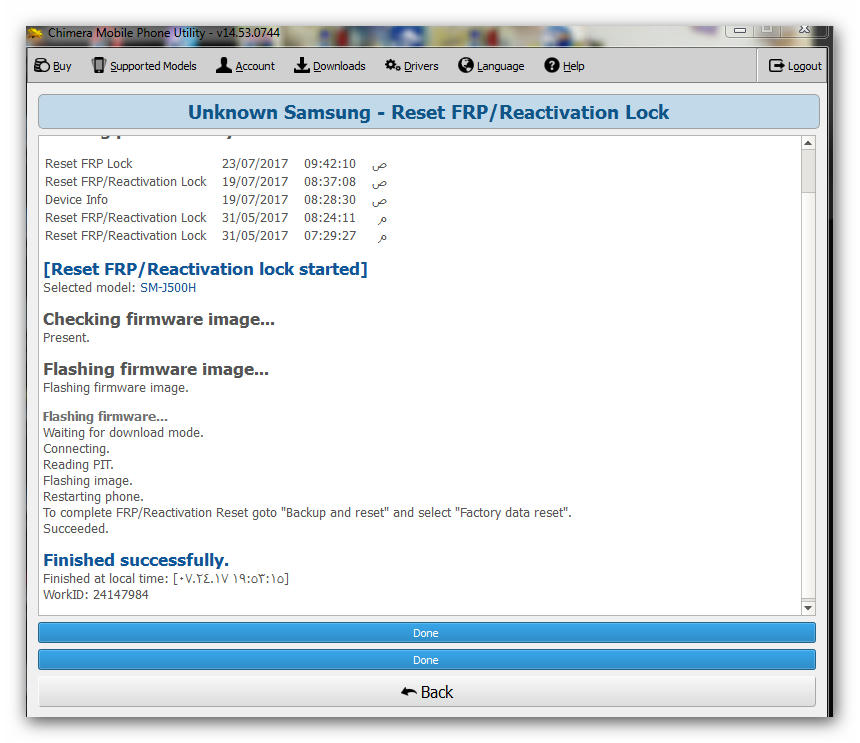Select the history entry timed 08:37:08
This screenshot has height=743, width=860.
[x=216, y=182]
